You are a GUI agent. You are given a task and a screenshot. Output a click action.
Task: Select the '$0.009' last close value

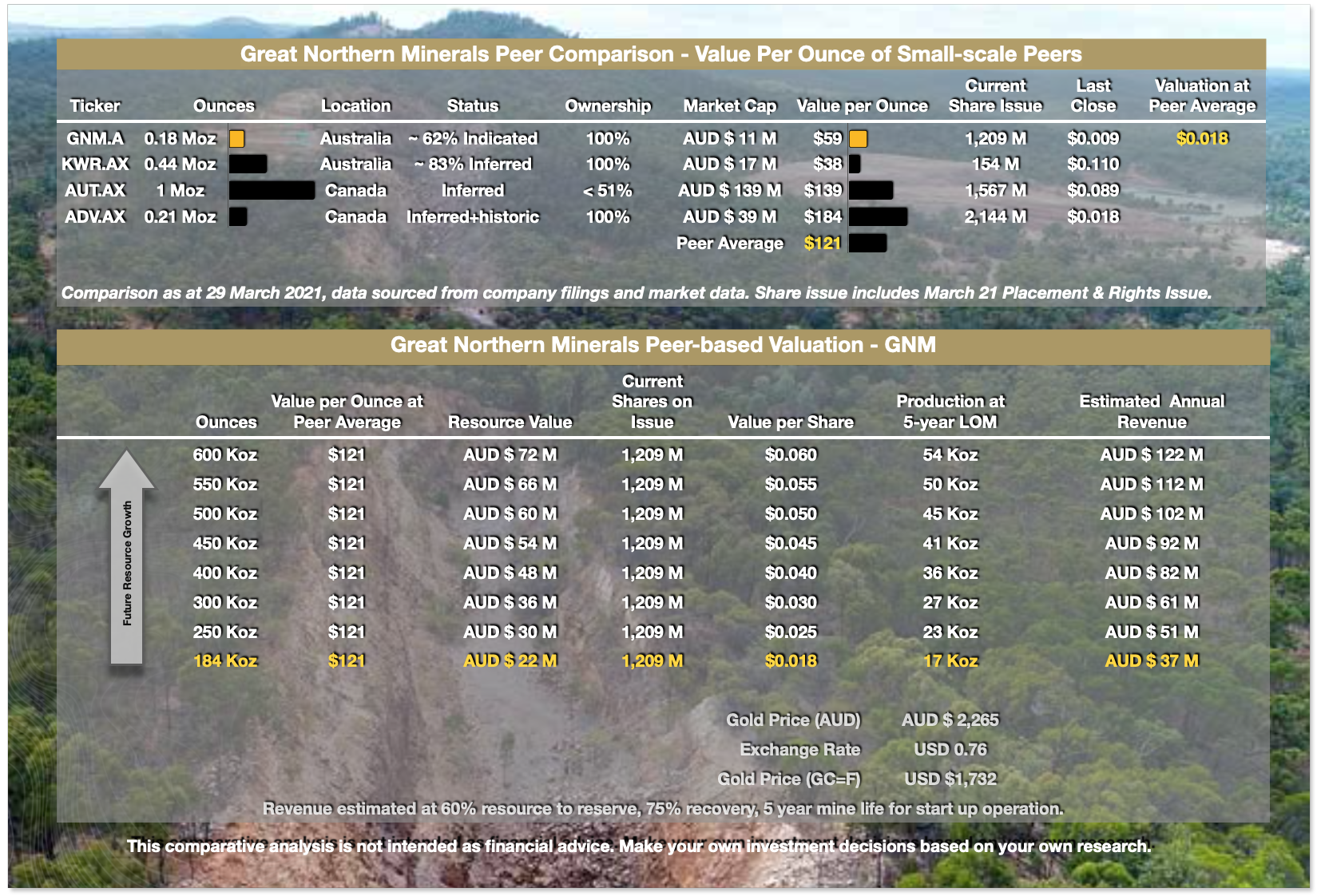click(1093, 138)
